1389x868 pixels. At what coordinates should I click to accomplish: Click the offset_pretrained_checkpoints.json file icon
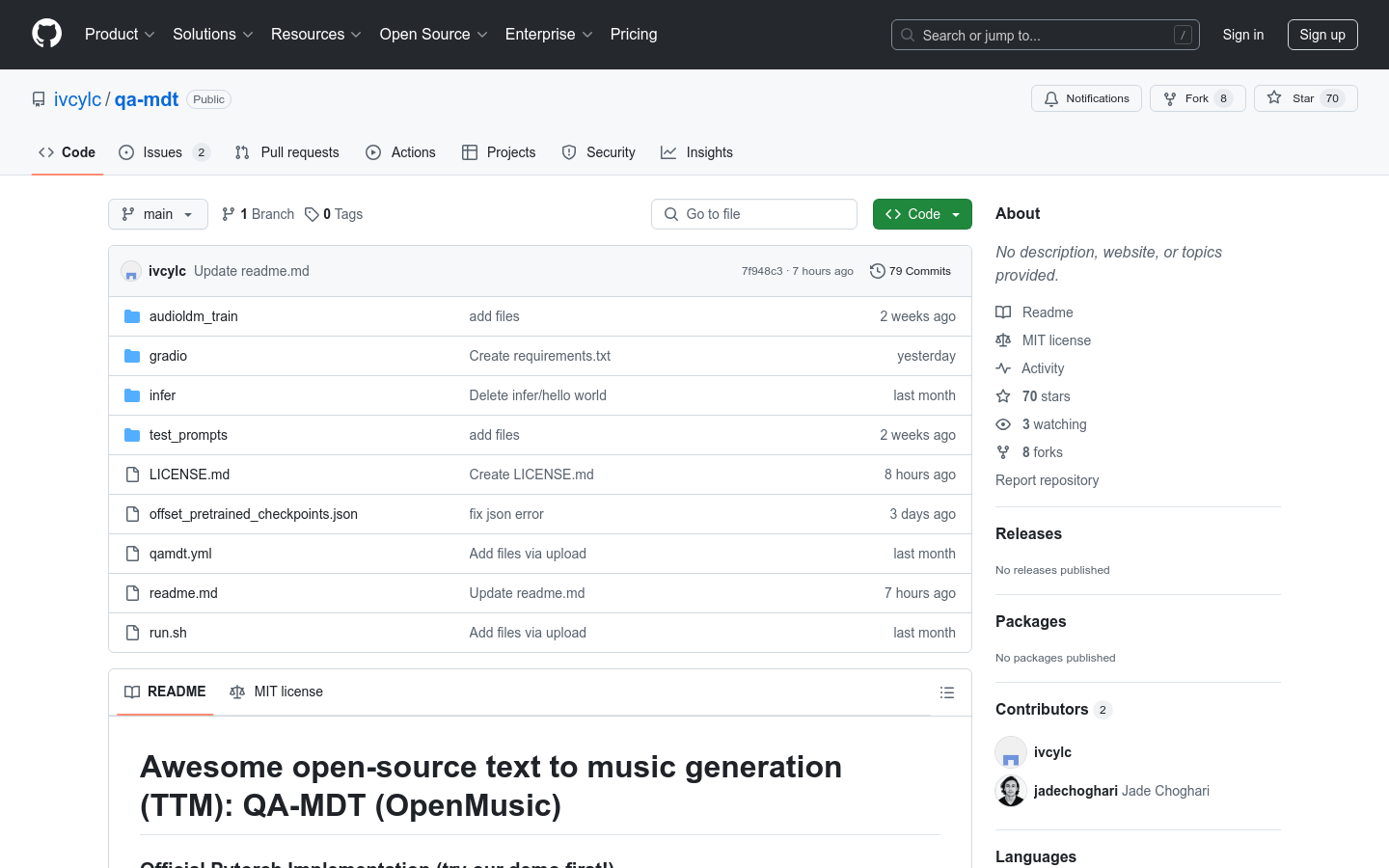[132, 514]
